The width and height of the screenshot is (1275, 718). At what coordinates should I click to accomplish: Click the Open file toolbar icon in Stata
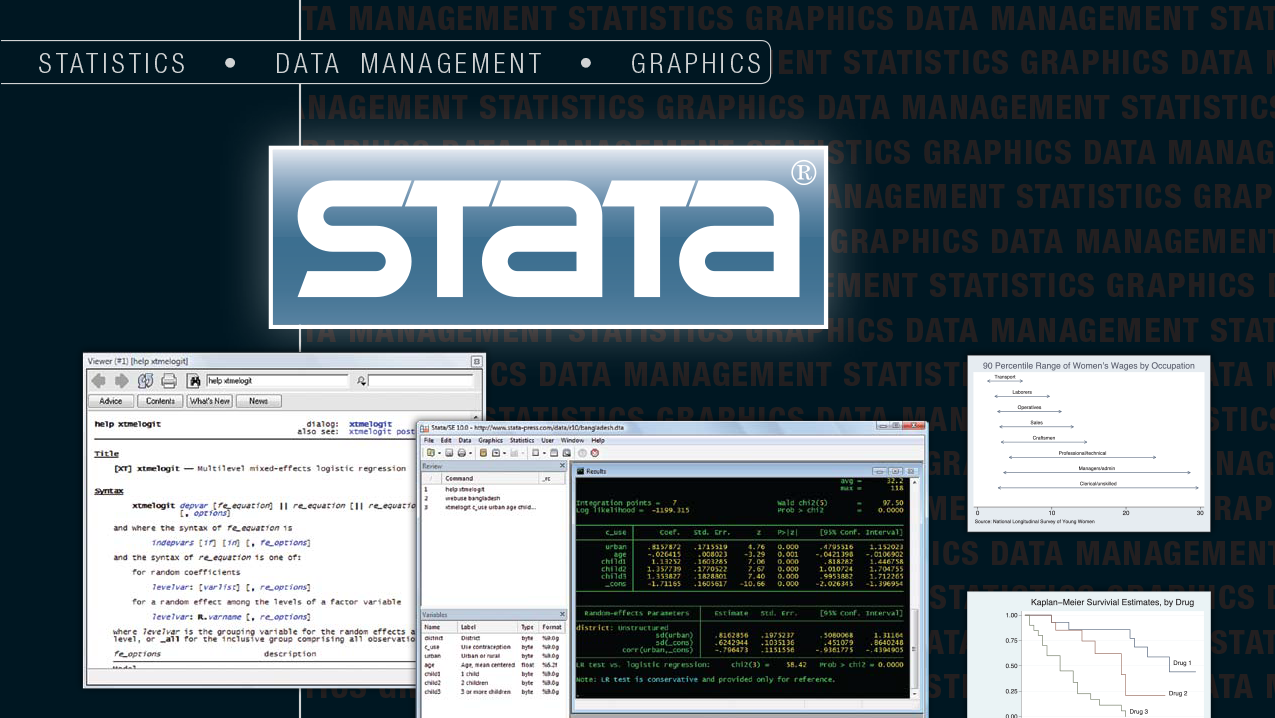click(x=431, y=453)
